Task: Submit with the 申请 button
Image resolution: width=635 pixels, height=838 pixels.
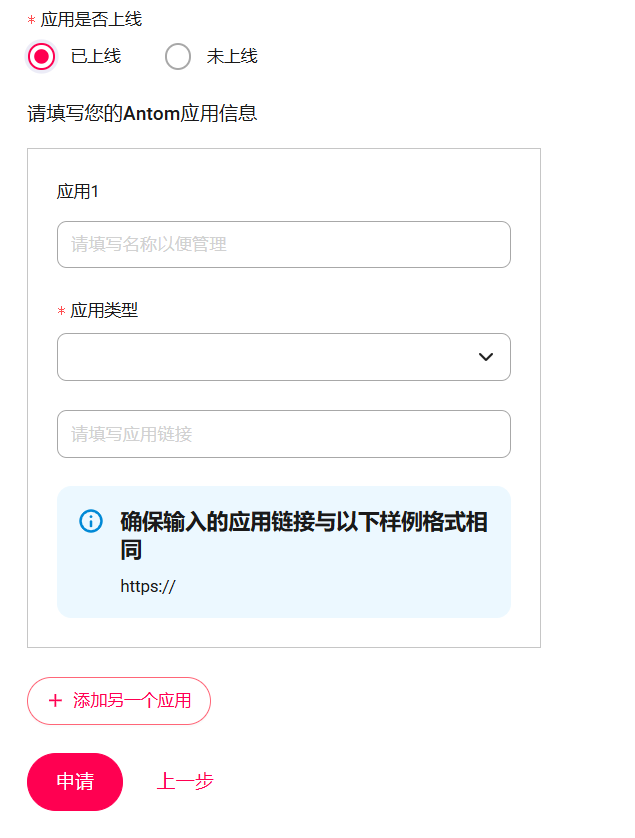Action: tap(75, 781)
